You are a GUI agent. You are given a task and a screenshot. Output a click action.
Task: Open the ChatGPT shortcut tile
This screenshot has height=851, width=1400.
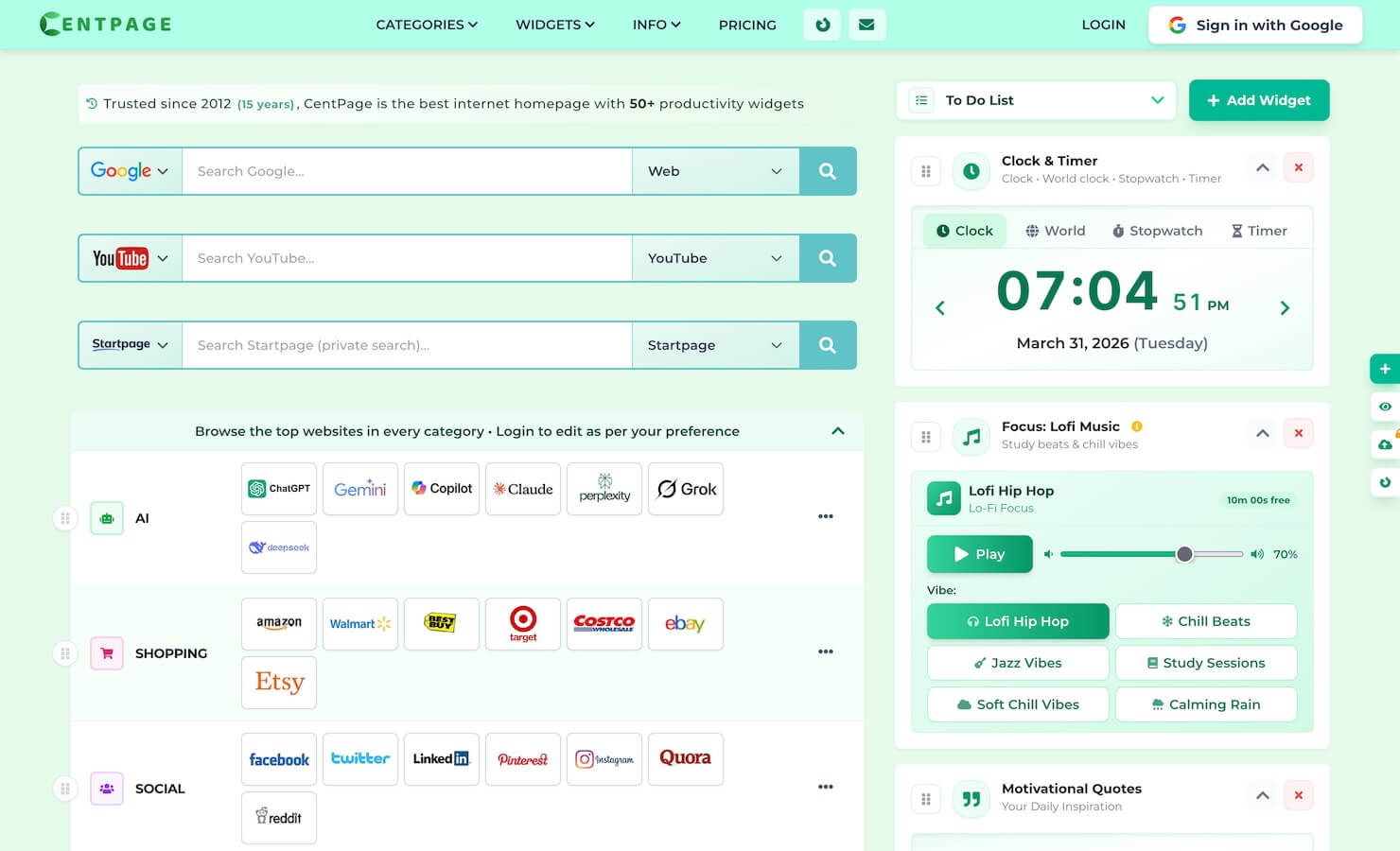pos(279,489)
